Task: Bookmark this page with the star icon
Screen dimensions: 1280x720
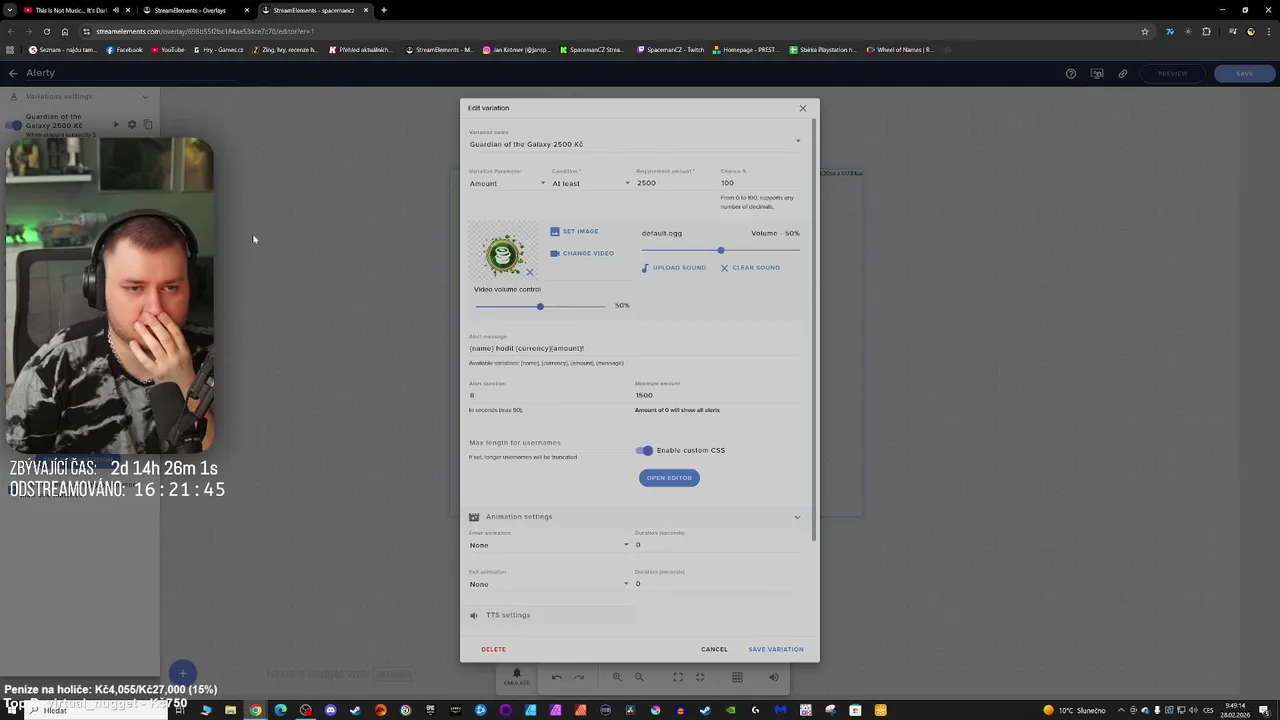Action: [1145, 31]
